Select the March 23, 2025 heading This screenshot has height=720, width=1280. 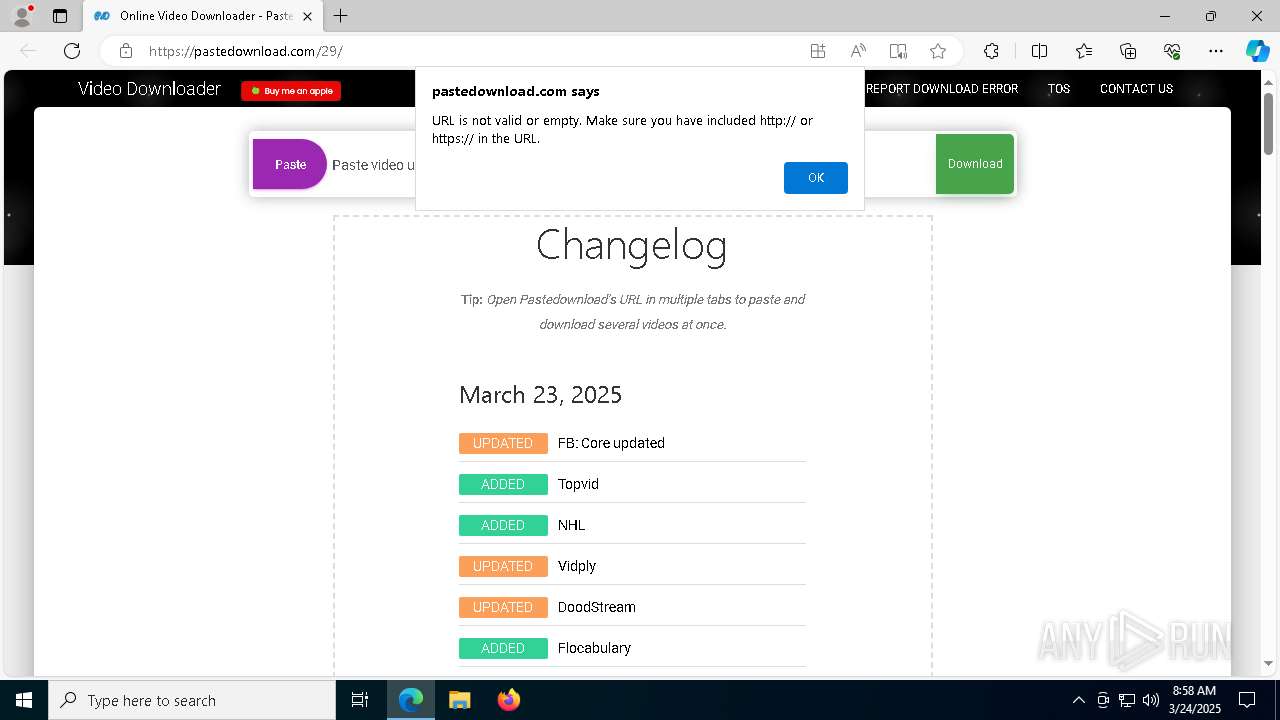point(540,395)
